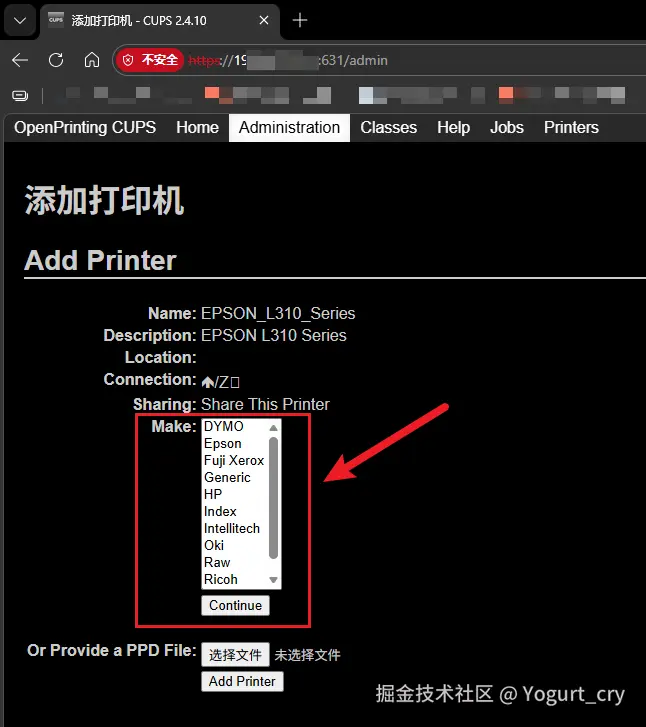Select HP in the Make list
This screenshot has width=646, height=727.
click(x=236, y=494)
